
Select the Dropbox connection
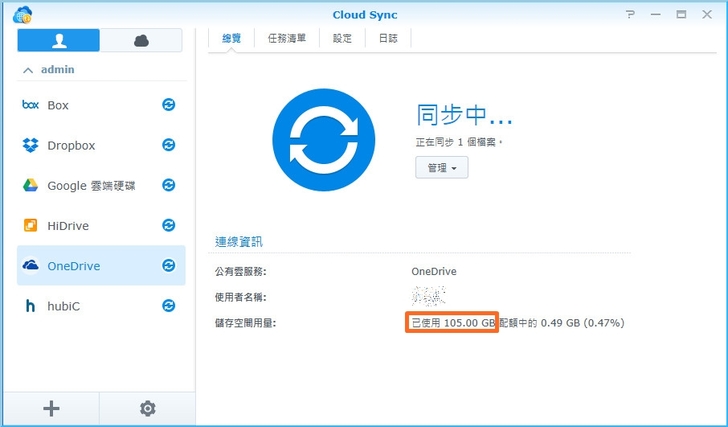71,145
